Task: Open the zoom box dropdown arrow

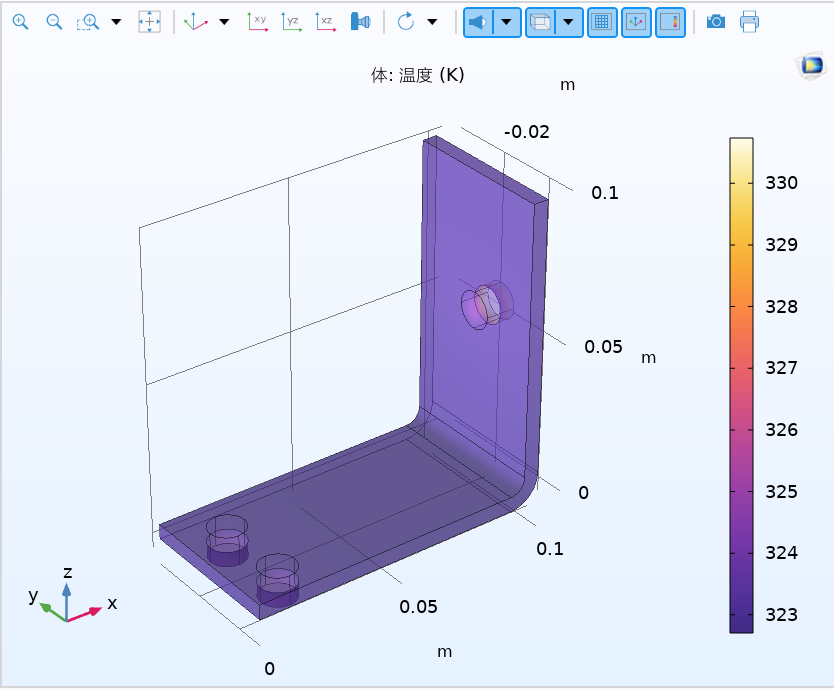Action: [116, 21]
